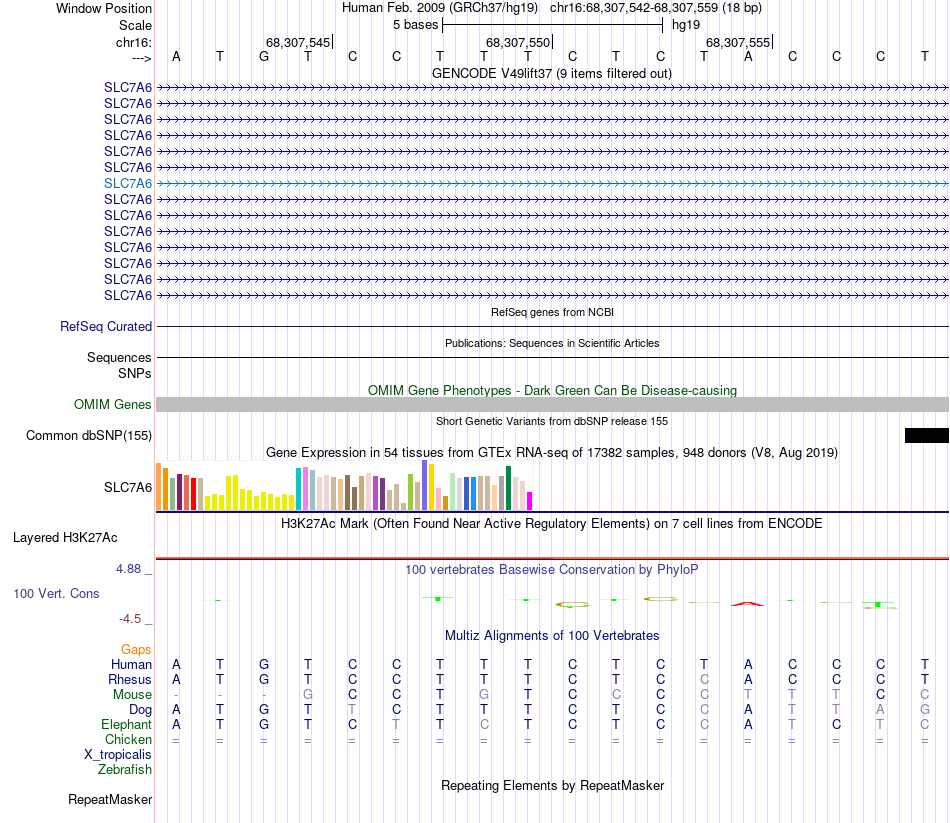Select the Zebrafish species label

125,769
